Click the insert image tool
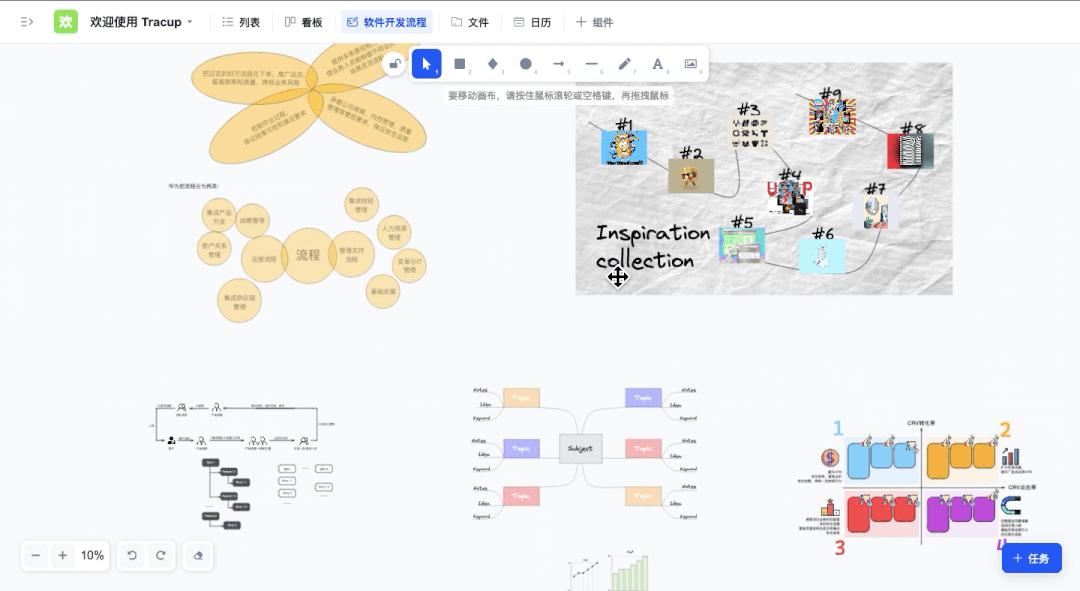The width and height of the screenshot is (1080, 591). pos(690,64)
